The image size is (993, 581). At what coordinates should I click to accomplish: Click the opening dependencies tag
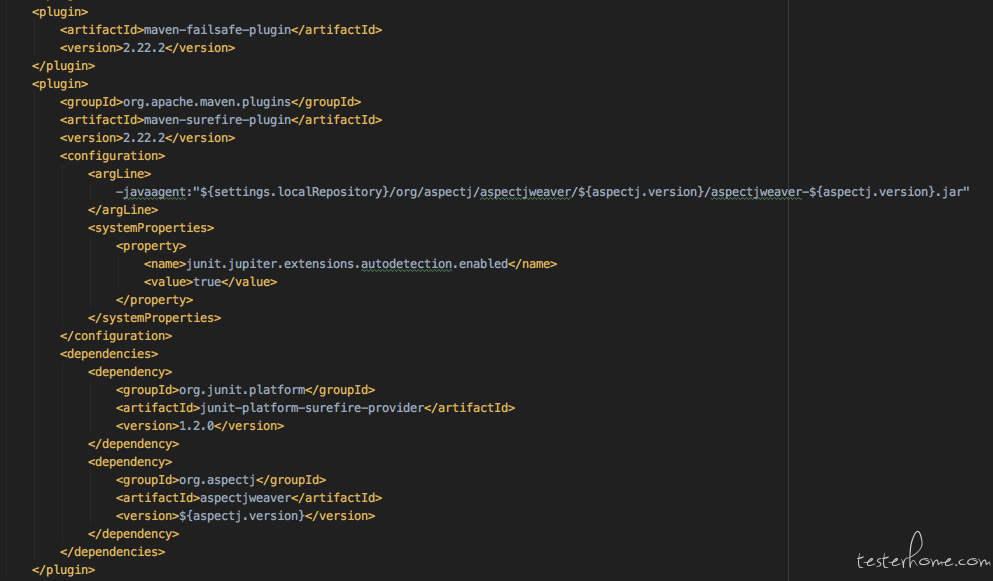pos(109,354)
